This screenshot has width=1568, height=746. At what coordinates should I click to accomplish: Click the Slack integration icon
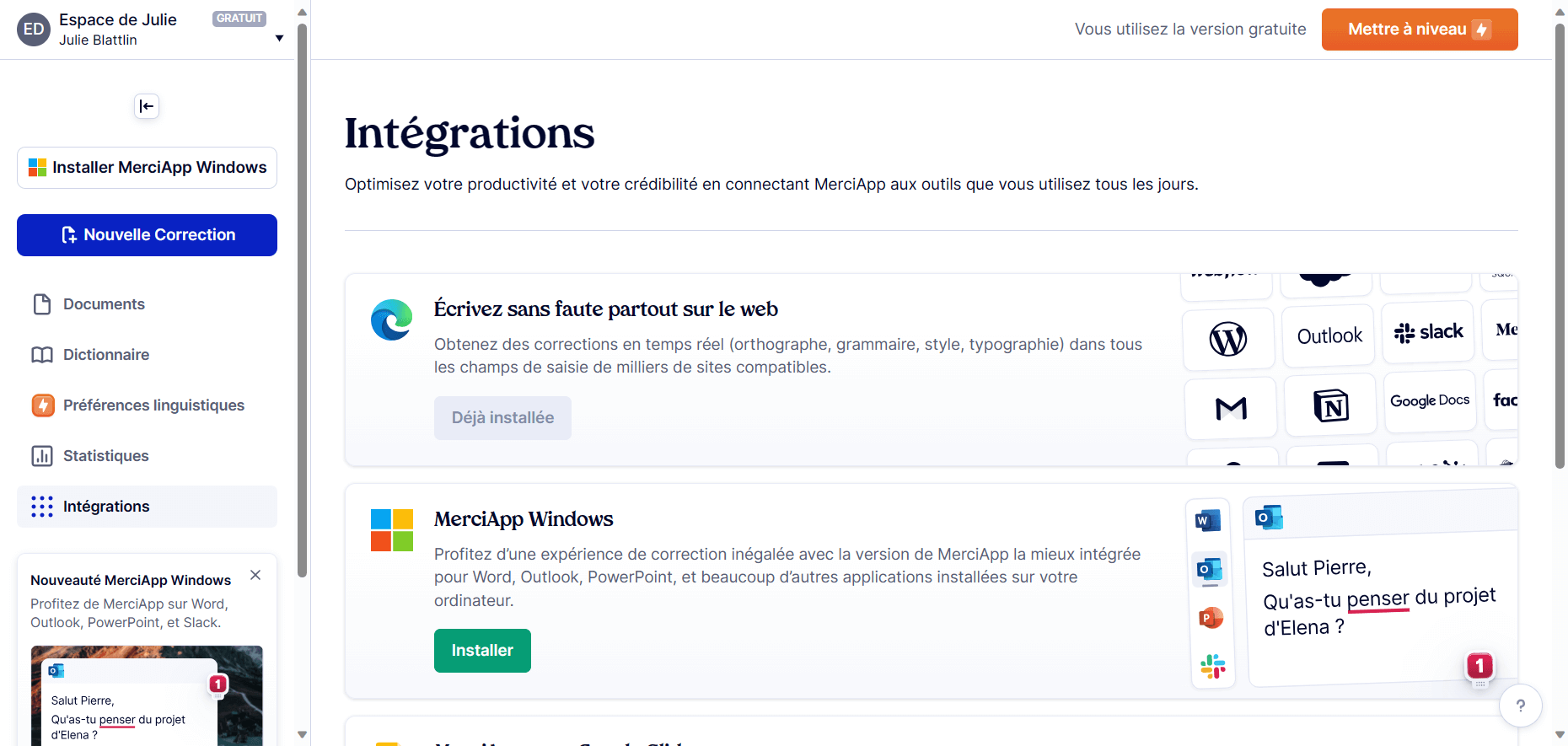[1428, 331]
